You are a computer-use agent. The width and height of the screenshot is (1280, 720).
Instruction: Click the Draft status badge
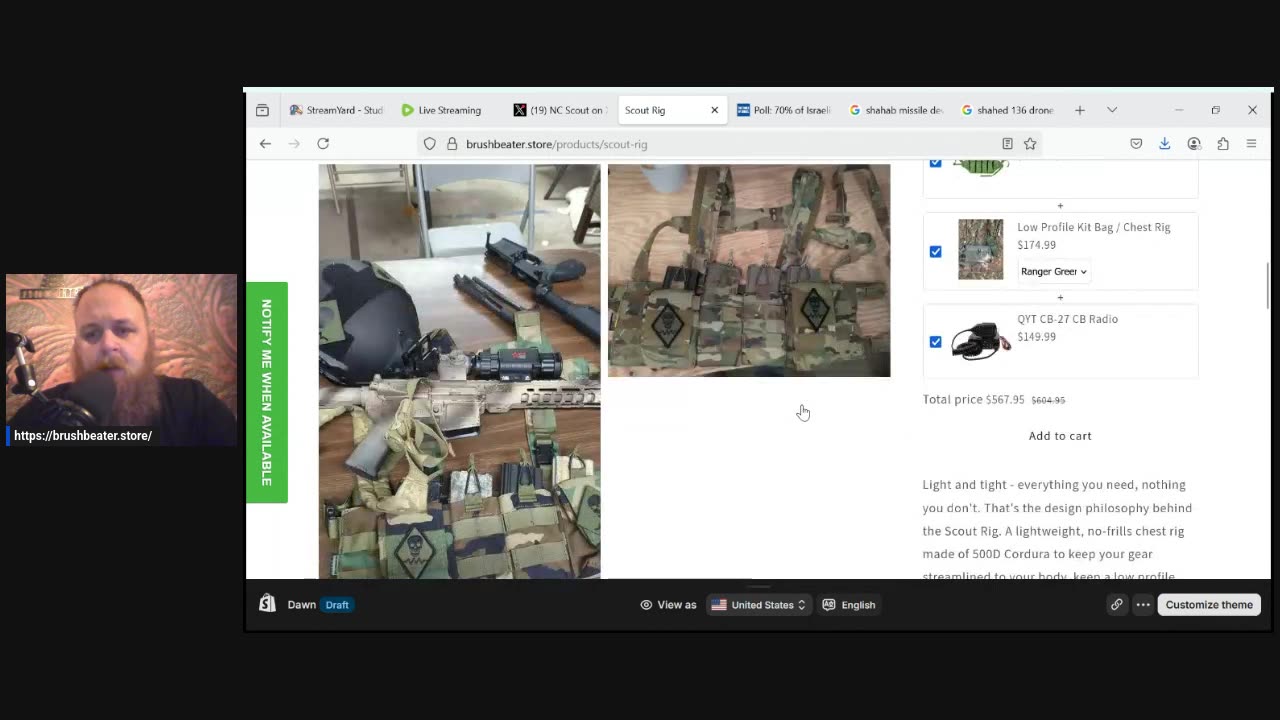pos(337,605)
